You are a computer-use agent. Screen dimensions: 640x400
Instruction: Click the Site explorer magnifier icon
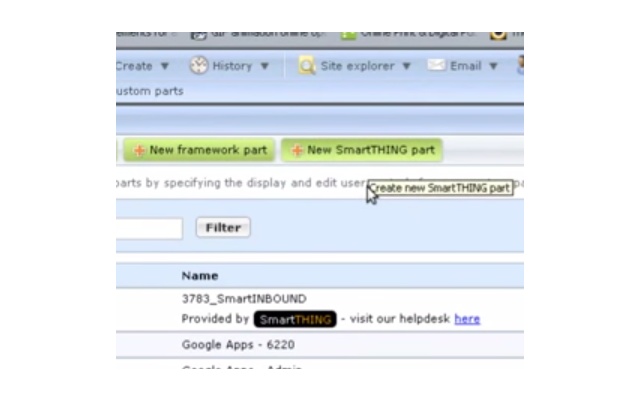[x=307, y=65]
